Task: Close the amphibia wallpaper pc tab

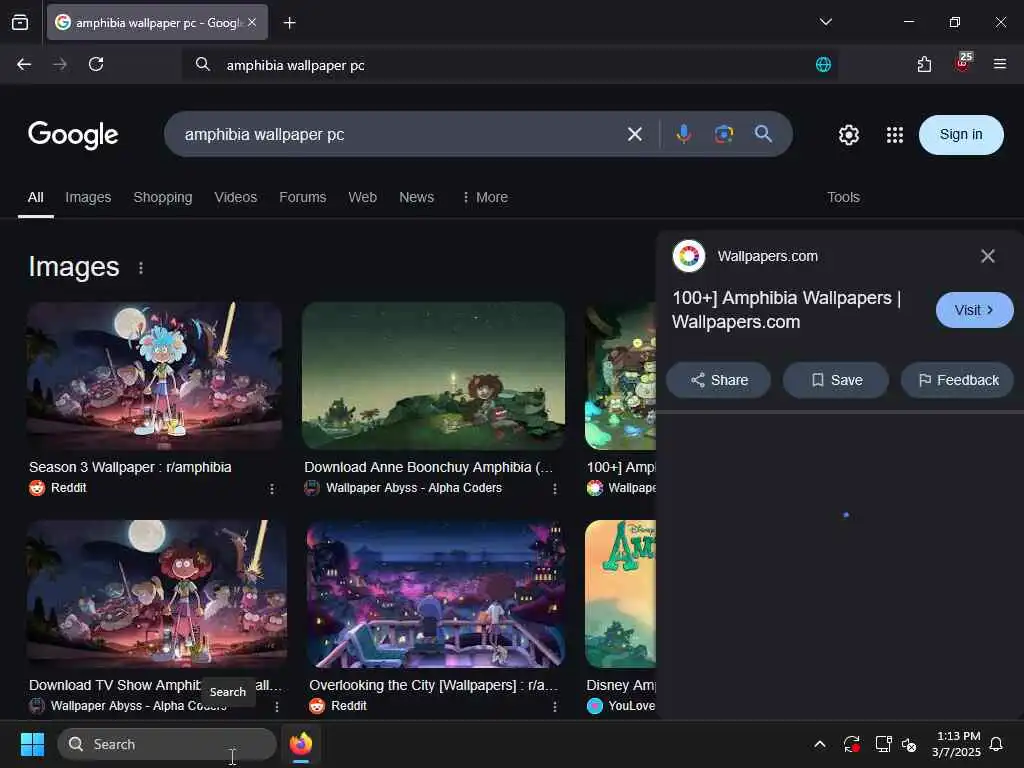Action: (252, 22)
